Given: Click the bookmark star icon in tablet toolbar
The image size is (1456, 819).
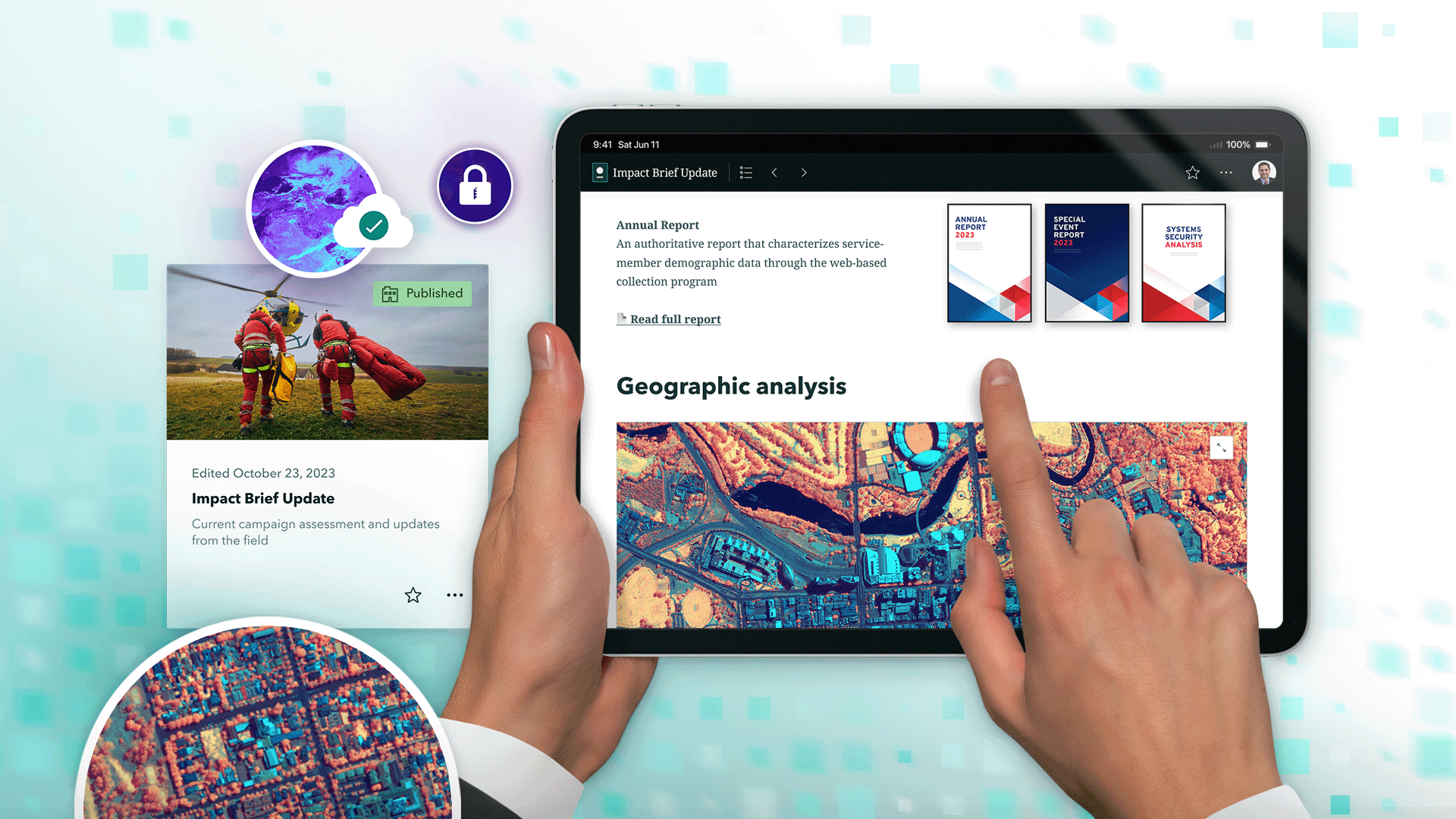Looking at the screenshot, I should 1191,172.
